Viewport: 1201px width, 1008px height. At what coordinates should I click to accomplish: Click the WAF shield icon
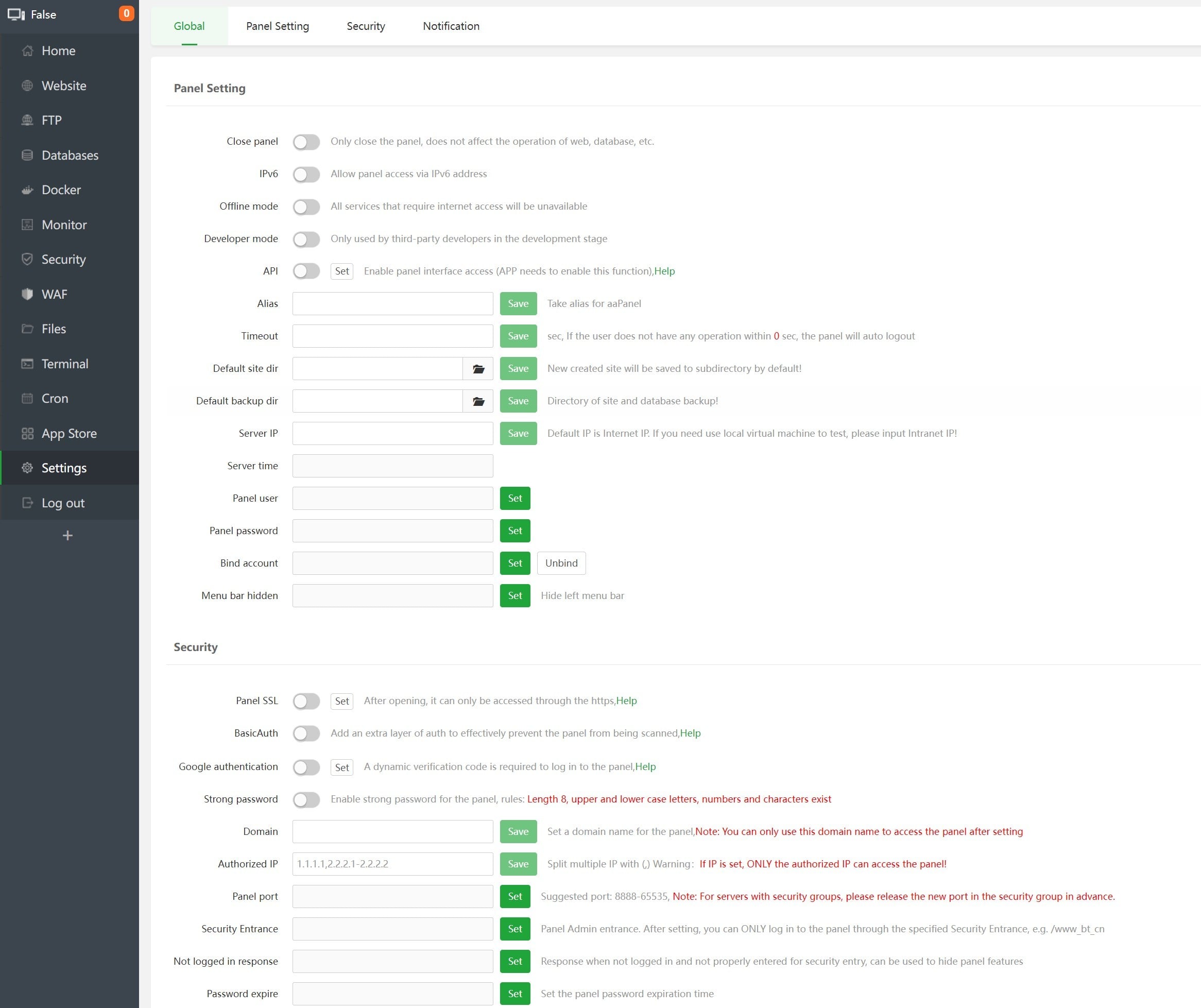[27, 294]
